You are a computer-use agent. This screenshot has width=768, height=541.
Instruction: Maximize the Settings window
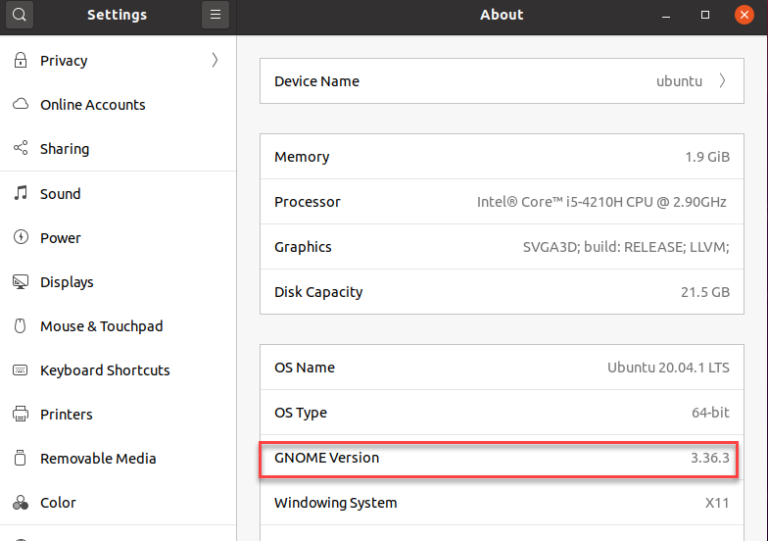click(x=705, y=15)
